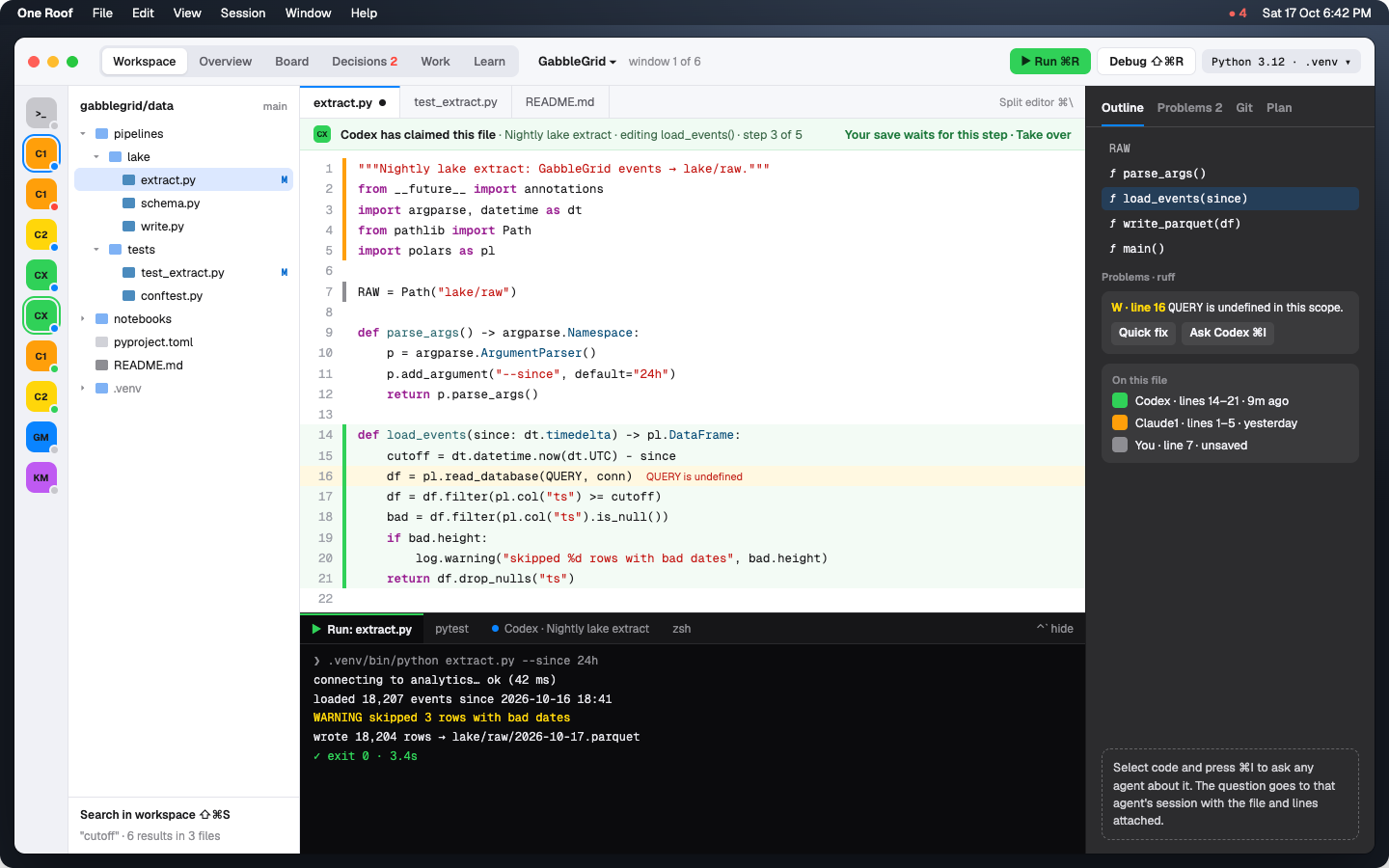This screenshot has width=1389, height=868.
Task: Open the KM session avatar
Action: tap(41, 477)
